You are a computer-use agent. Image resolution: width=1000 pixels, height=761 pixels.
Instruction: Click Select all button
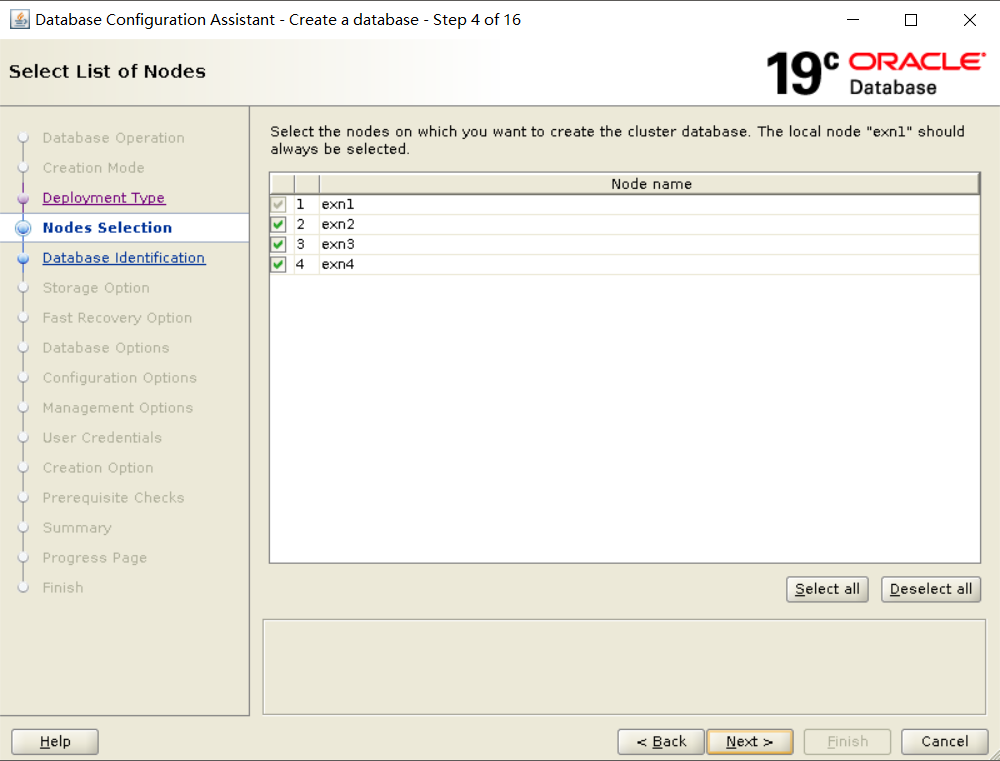pos(827,589)
